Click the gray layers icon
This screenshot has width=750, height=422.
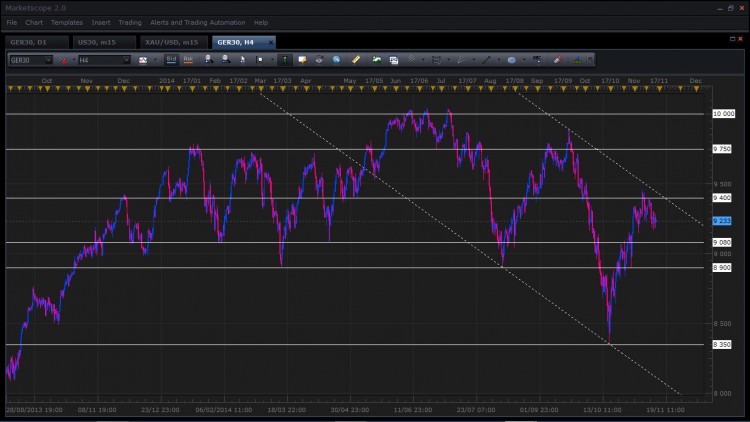point(319,60)
